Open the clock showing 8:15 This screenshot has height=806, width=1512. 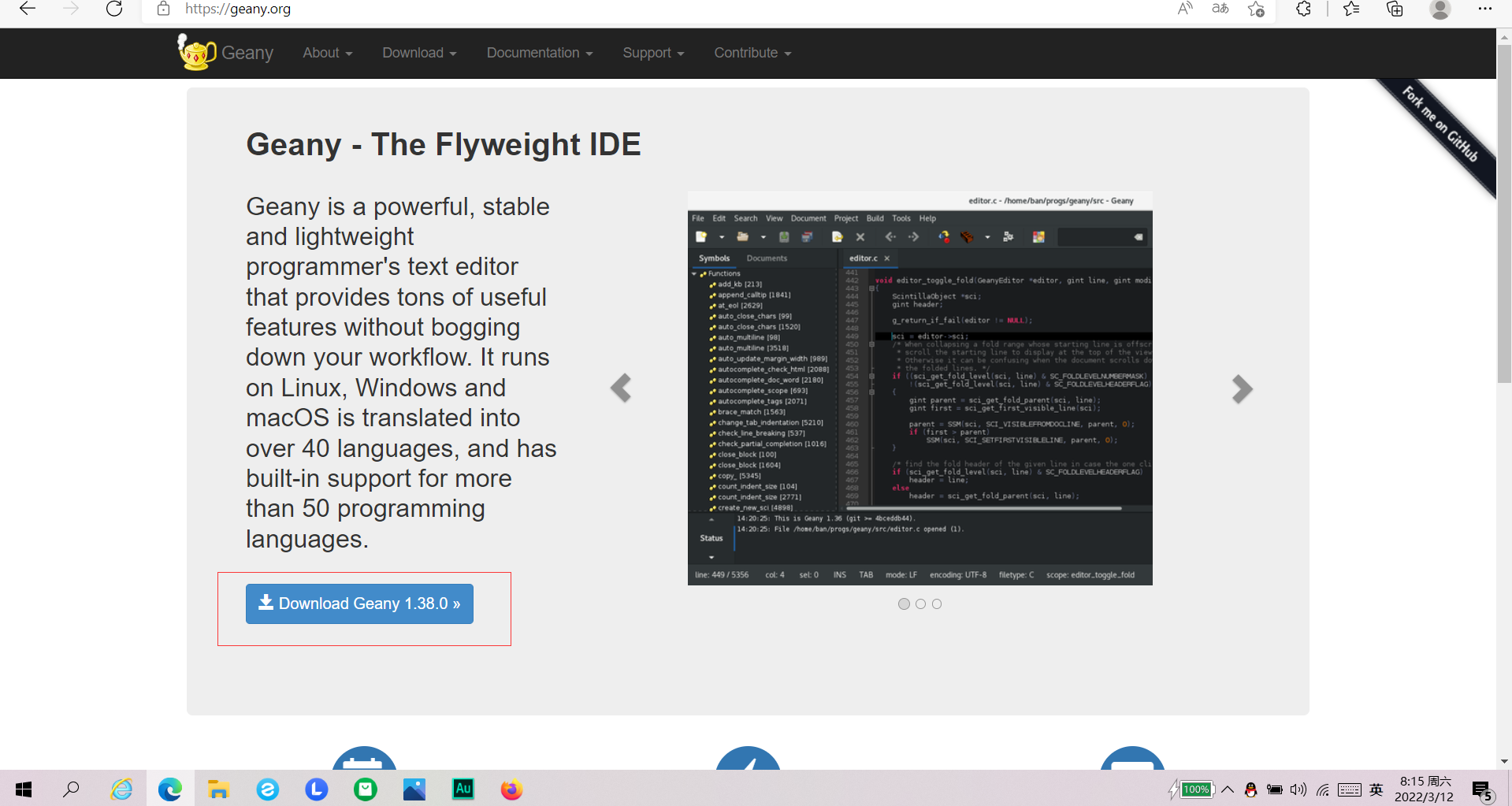click(1425, 789)
